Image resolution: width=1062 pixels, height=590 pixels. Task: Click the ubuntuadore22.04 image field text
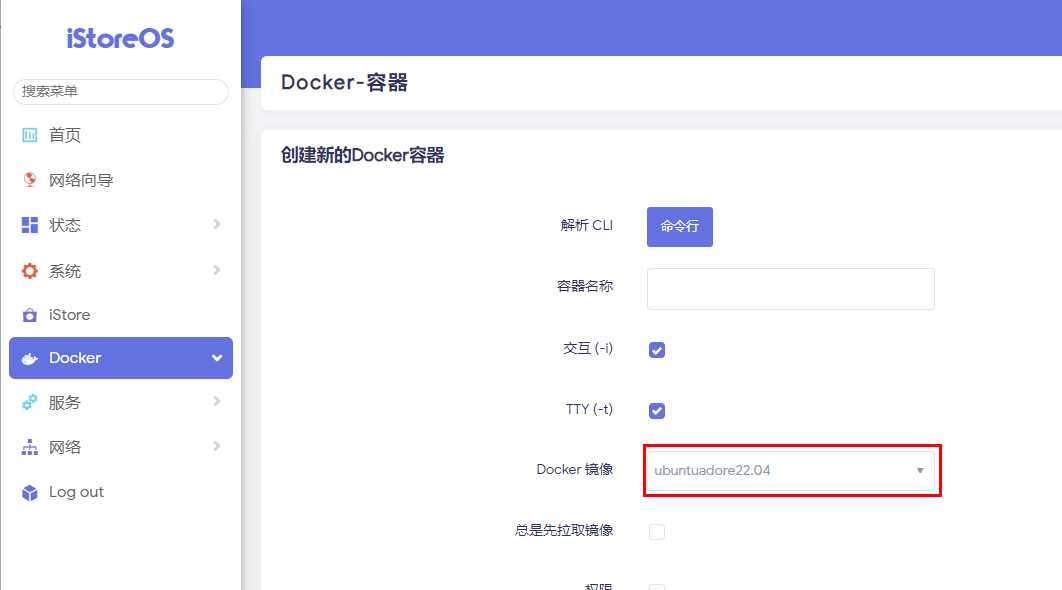(x=712, y=471)
